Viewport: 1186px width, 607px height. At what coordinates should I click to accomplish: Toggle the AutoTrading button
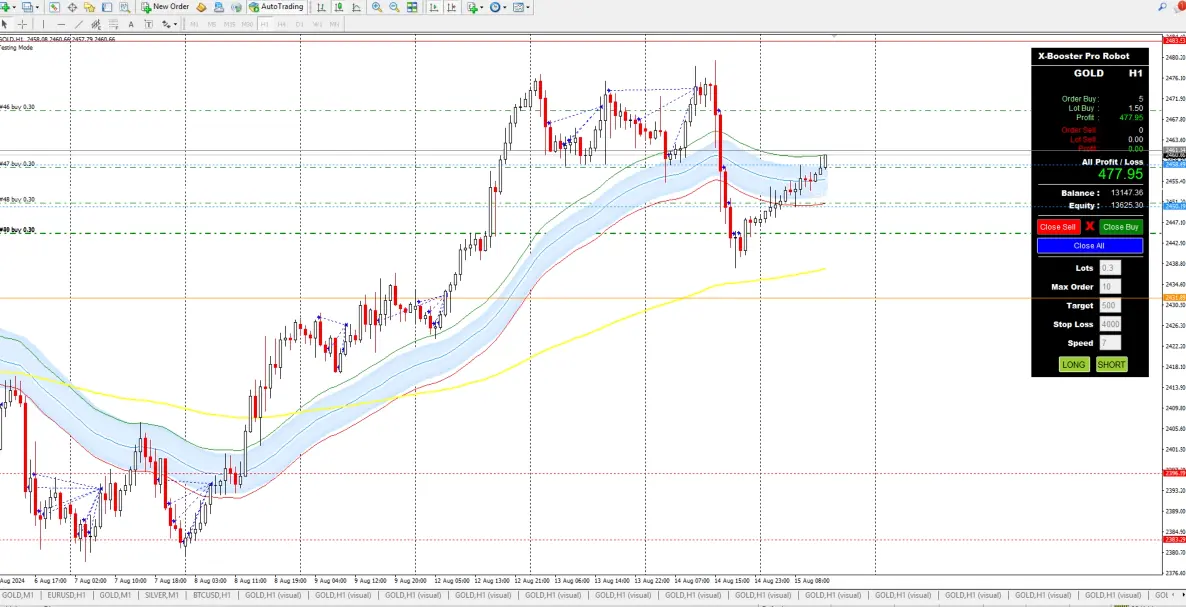click(x=277, y=7)
